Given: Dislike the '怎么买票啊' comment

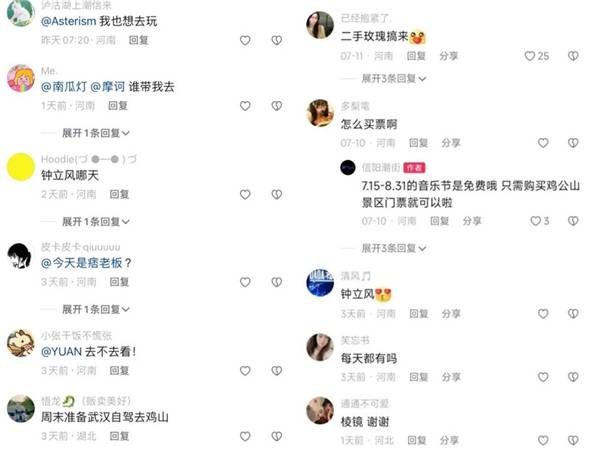Looking at the screenshot, I should pyautogui.click(x=573, y=143).
